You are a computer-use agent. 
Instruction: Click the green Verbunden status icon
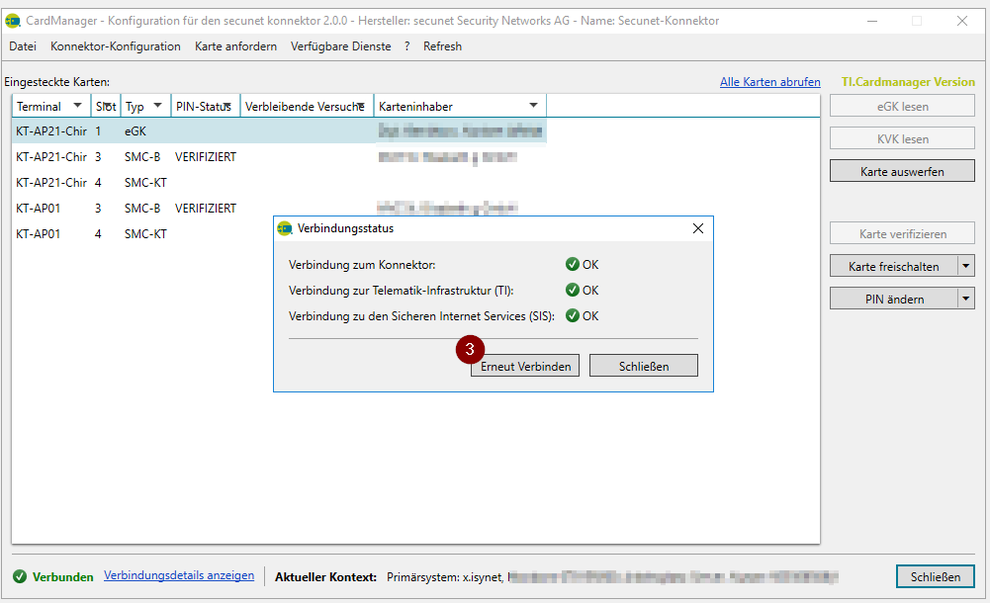[x=20, y=576]
